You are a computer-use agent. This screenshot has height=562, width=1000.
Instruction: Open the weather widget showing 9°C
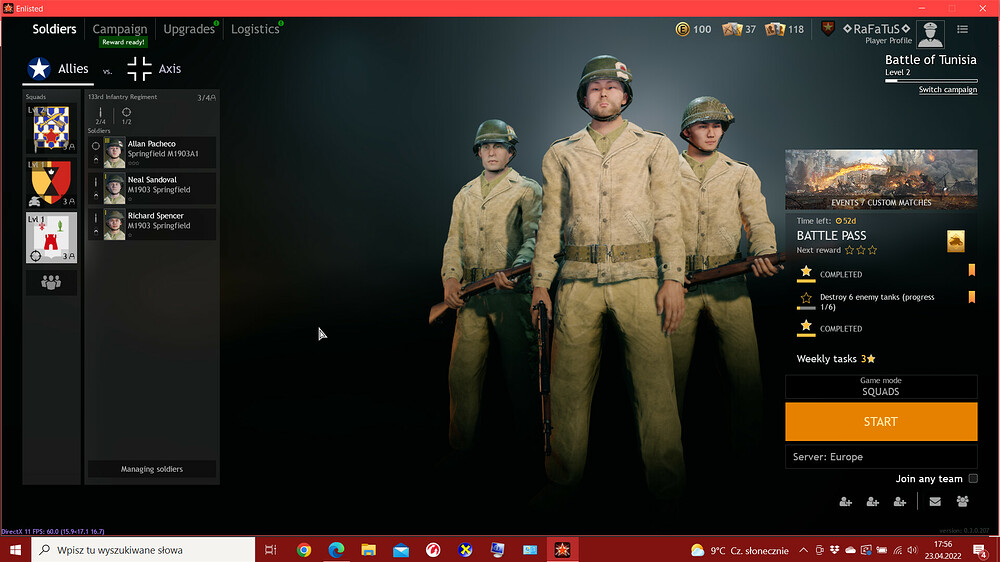[740, 551]
